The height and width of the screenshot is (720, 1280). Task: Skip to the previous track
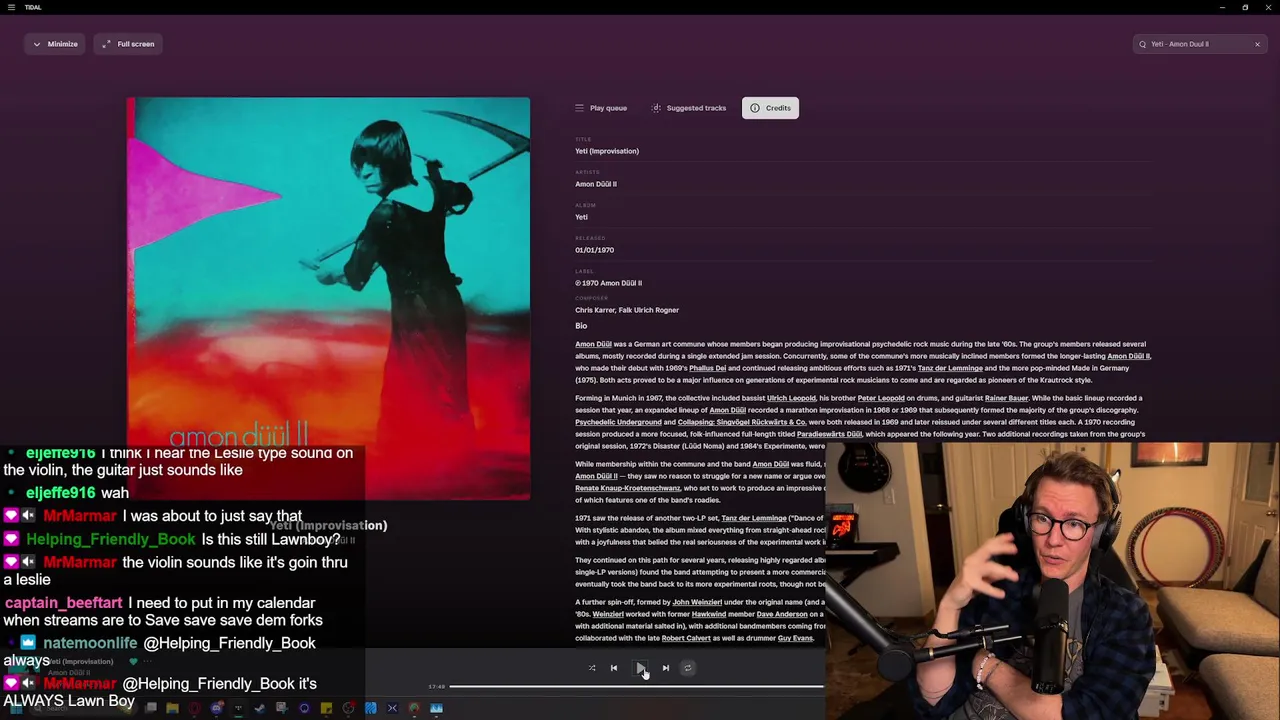pyautogui.click(x=614, y=668)
